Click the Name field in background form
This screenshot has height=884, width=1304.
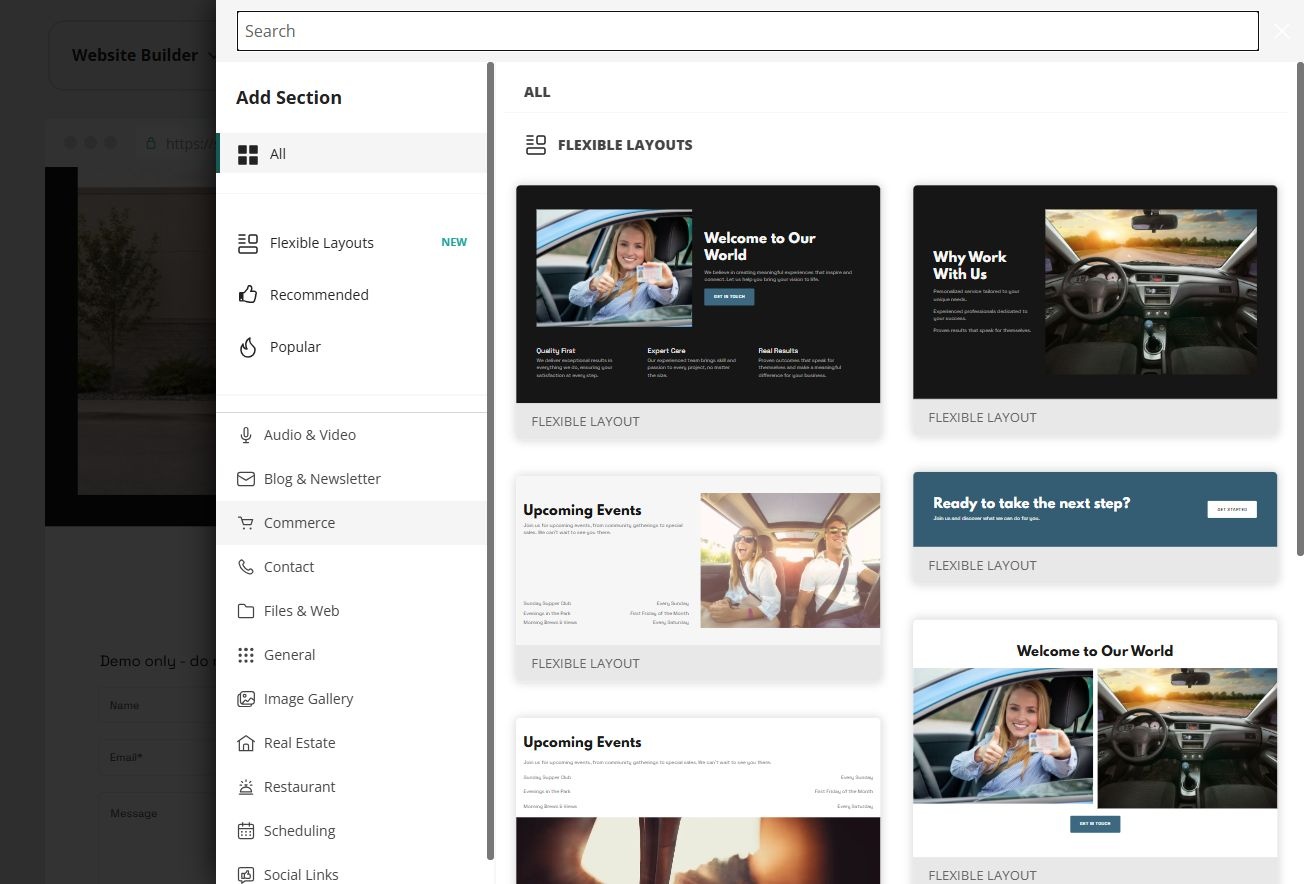pos(157,705)
